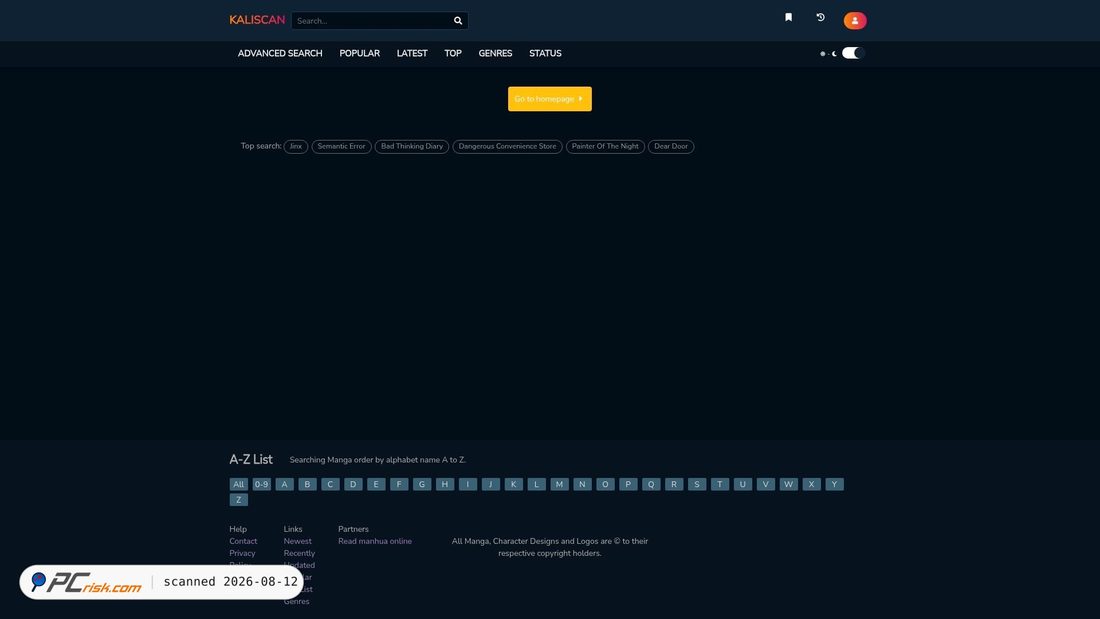Click the search magnifier icon
This screenshot has width=1100, height=619.
coord(458,20)
